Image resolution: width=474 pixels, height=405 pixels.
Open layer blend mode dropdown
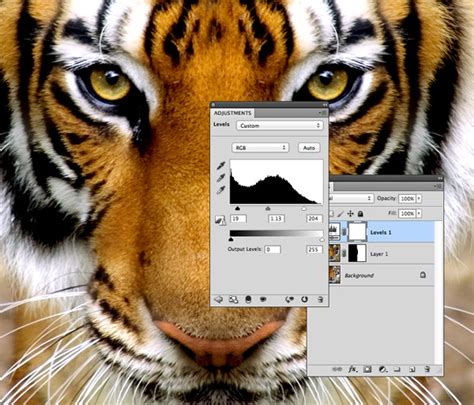351,198
